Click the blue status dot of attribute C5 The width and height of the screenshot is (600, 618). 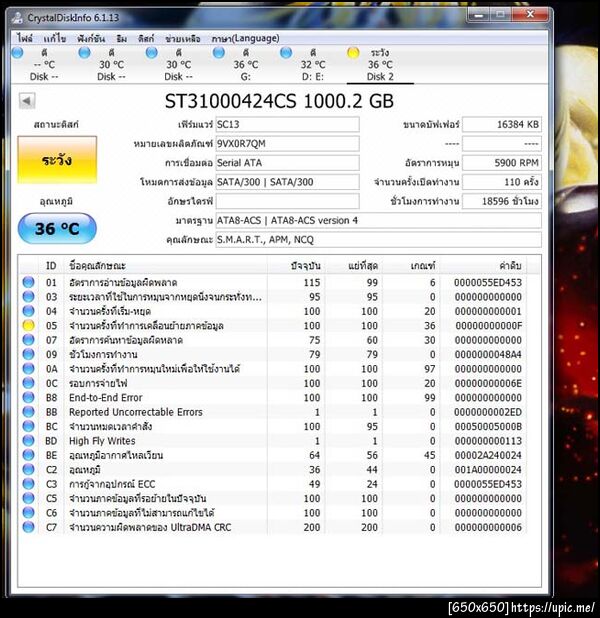(x=28, y=498)
